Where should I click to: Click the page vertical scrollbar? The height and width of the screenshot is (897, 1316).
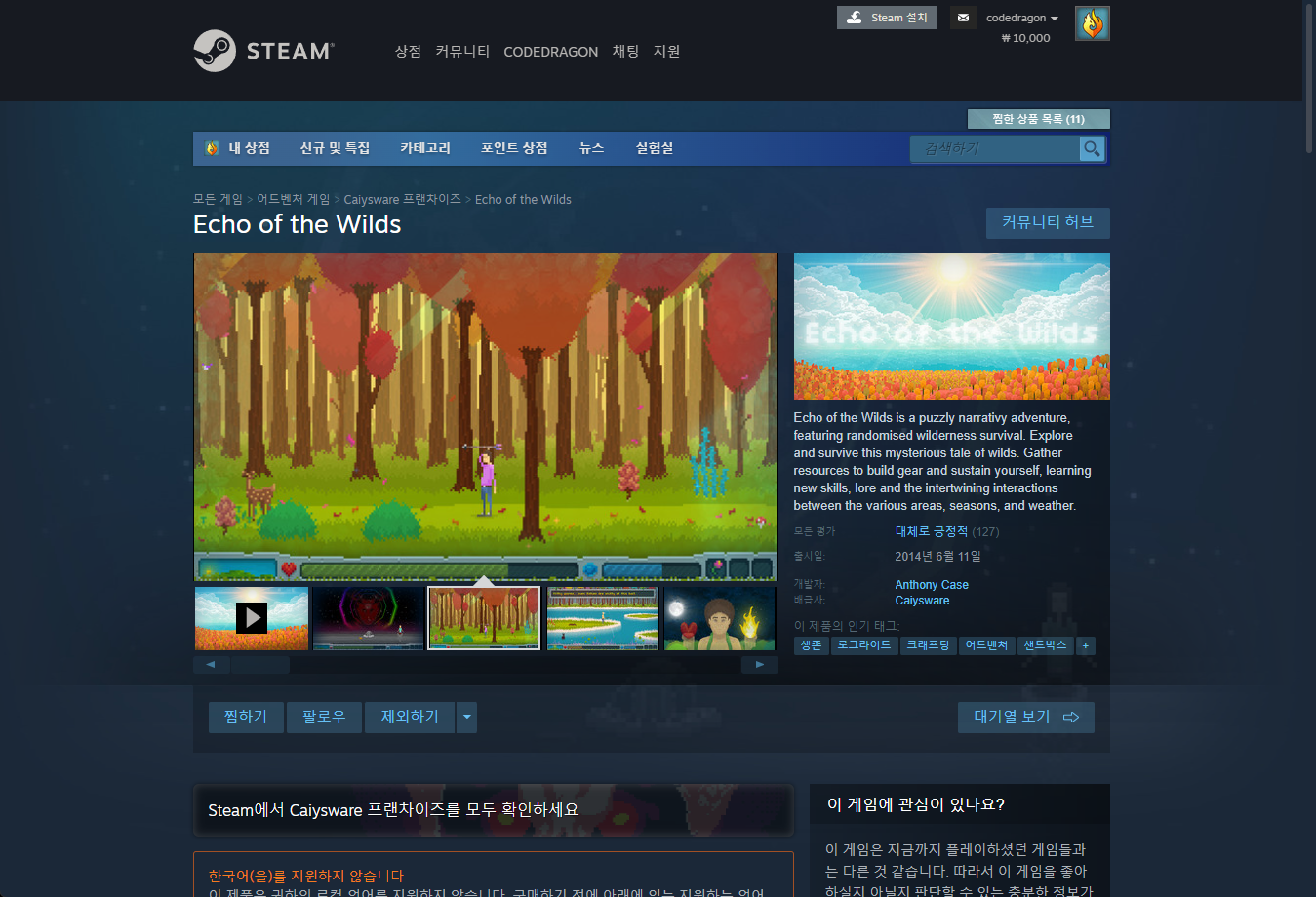(x=1309, y=78)
